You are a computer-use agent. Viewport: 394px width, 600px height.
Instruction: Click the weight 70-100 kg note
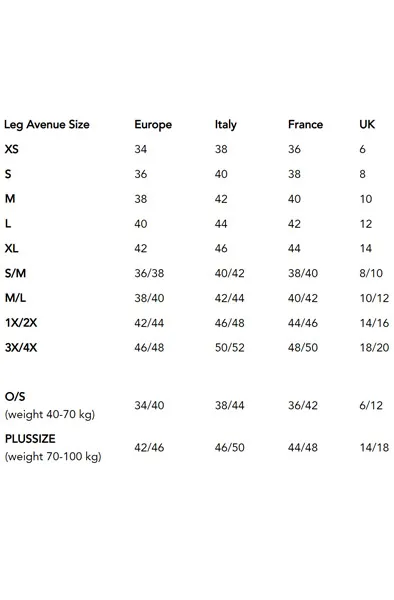pos(53,457)
